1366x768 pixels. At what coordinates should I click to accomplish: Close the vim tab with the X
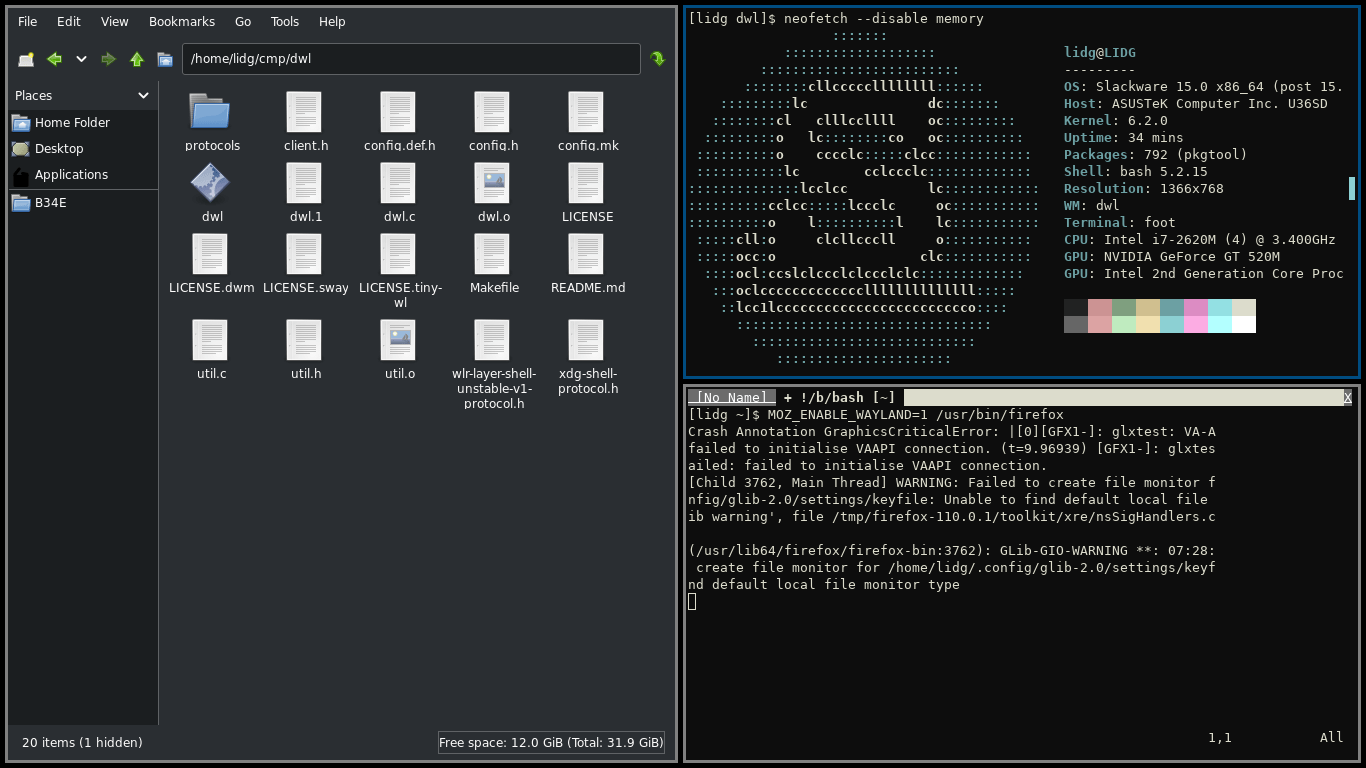(x=1348, y=398)
